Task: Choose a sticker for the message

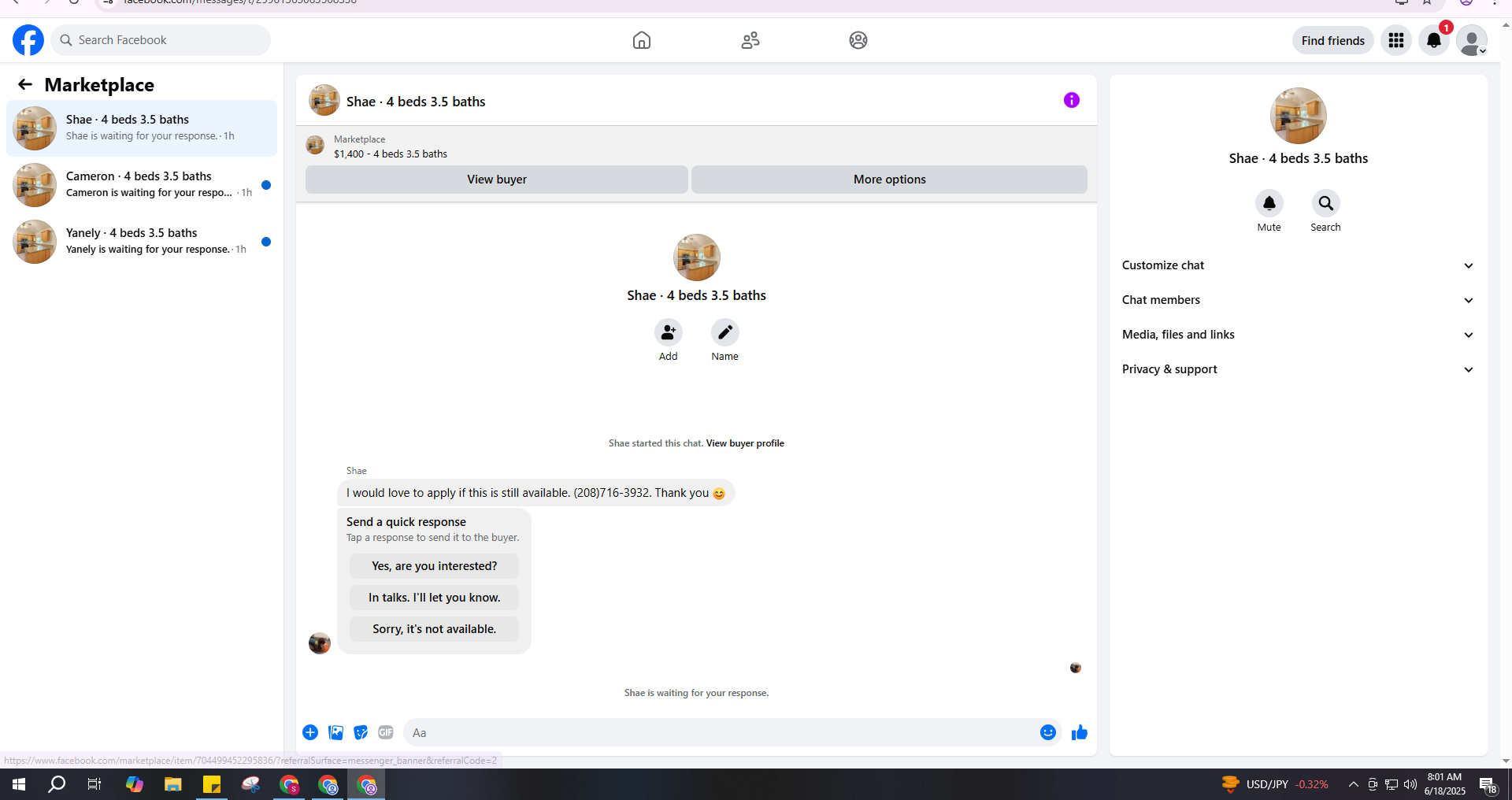Action: [361, 732]
